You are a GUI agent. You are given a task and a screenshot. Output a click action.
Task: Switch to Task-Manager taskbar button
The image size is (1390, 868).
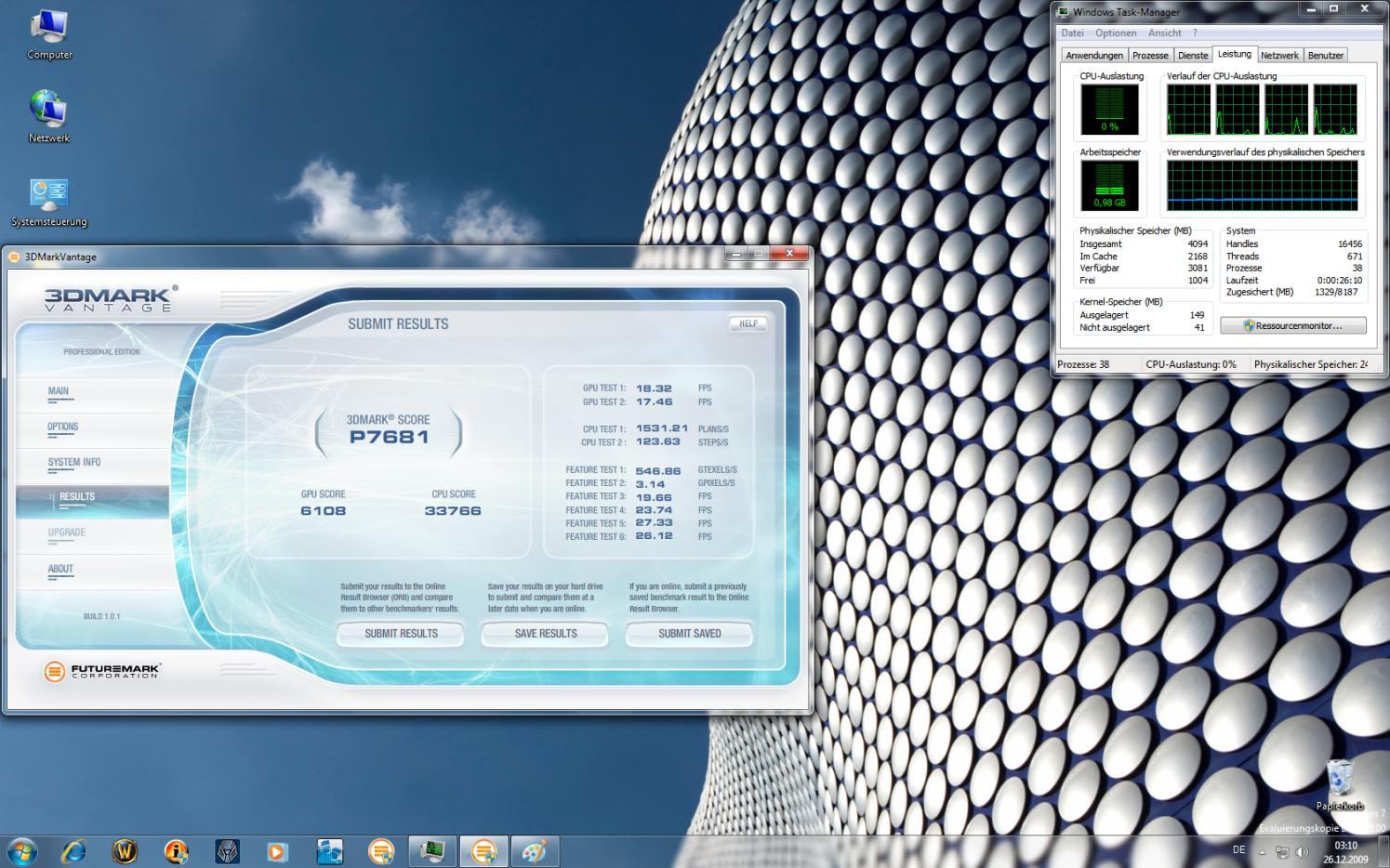(x=432, y=850)
